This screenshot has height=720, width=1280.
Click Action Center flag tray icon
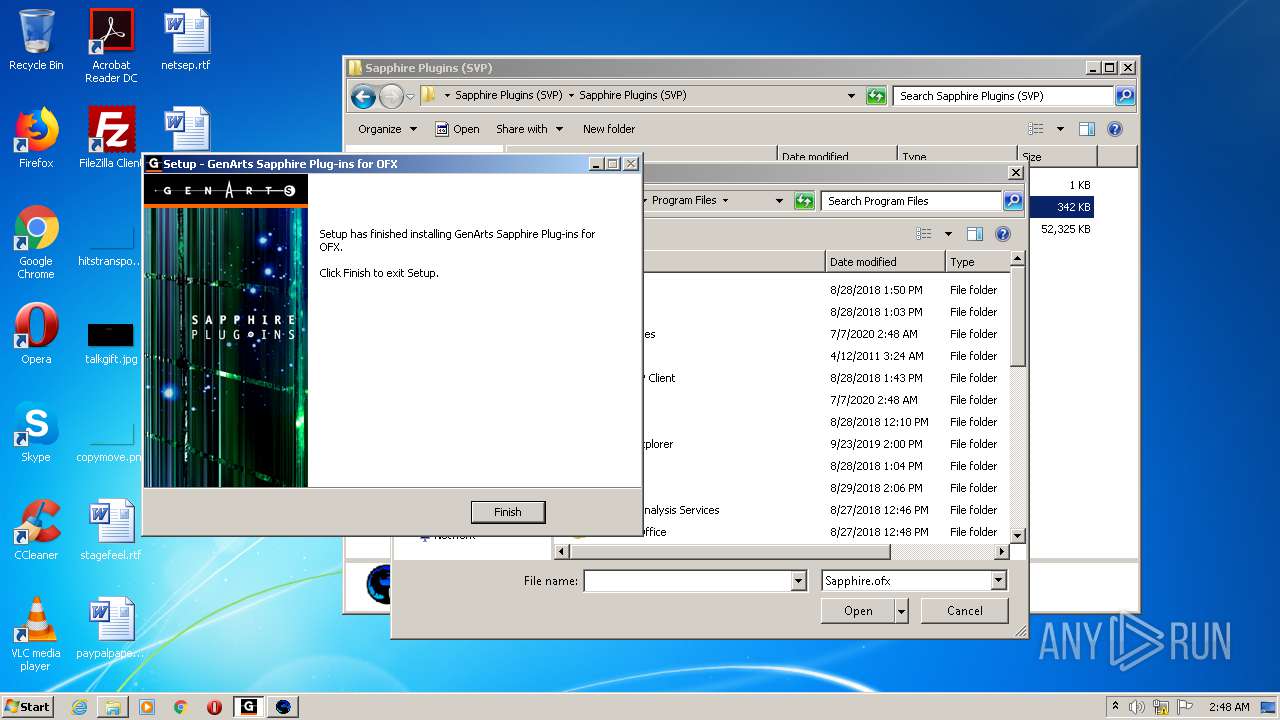(1185, 706)
